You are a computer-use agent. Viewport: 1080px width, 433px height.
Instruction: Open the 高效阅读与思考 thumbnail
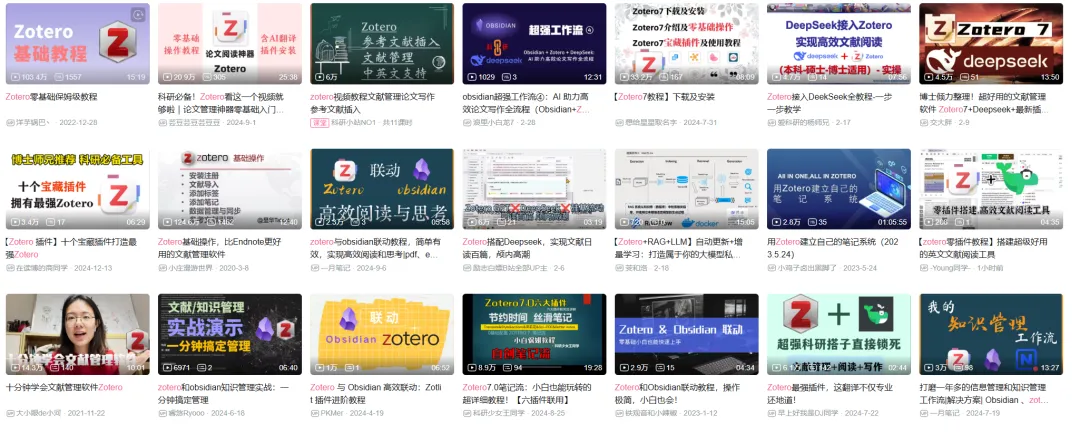pos(382,189)
